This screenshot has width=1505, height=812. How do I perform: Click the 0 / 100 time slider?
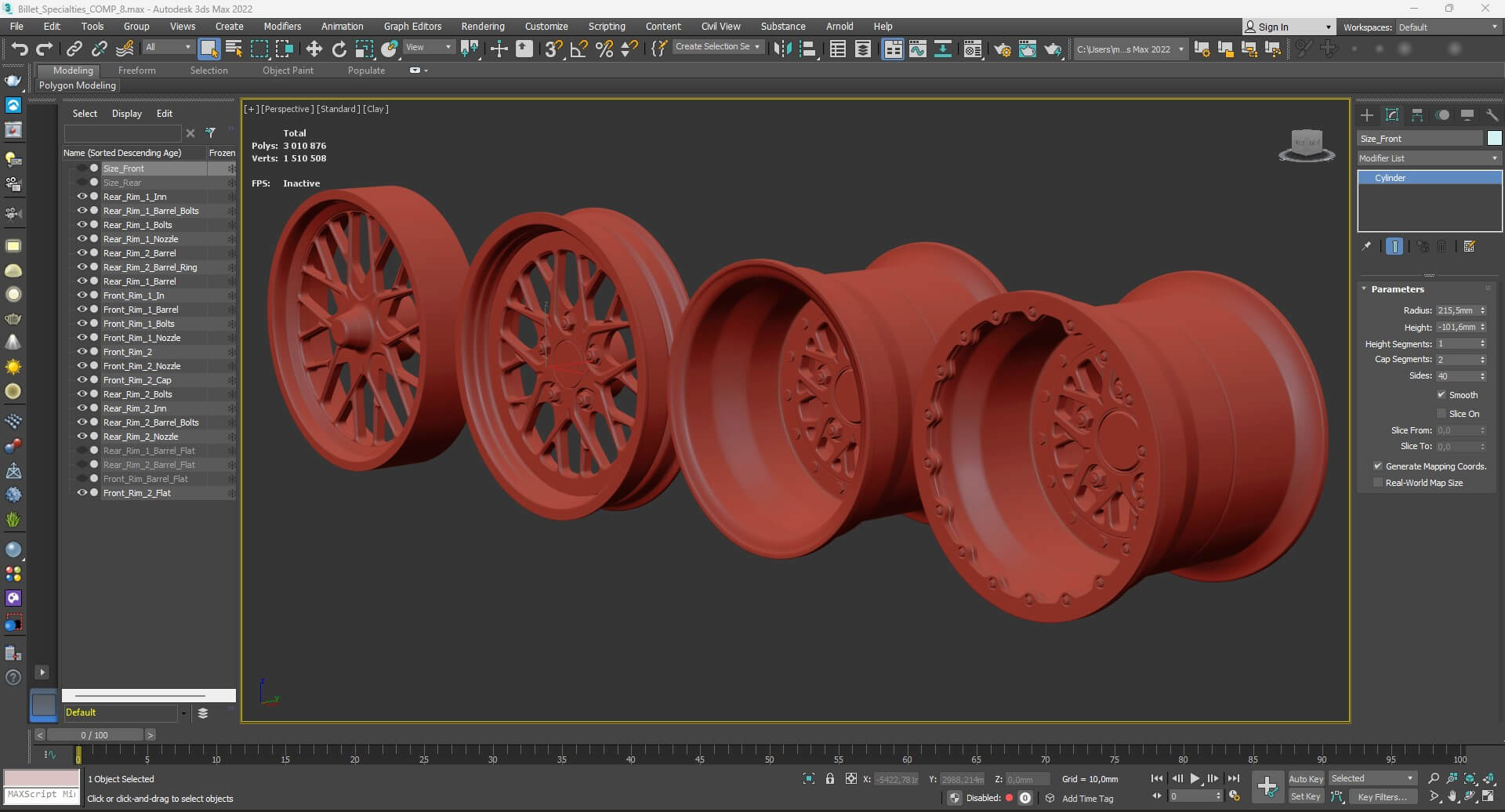(x=94, y=734)
